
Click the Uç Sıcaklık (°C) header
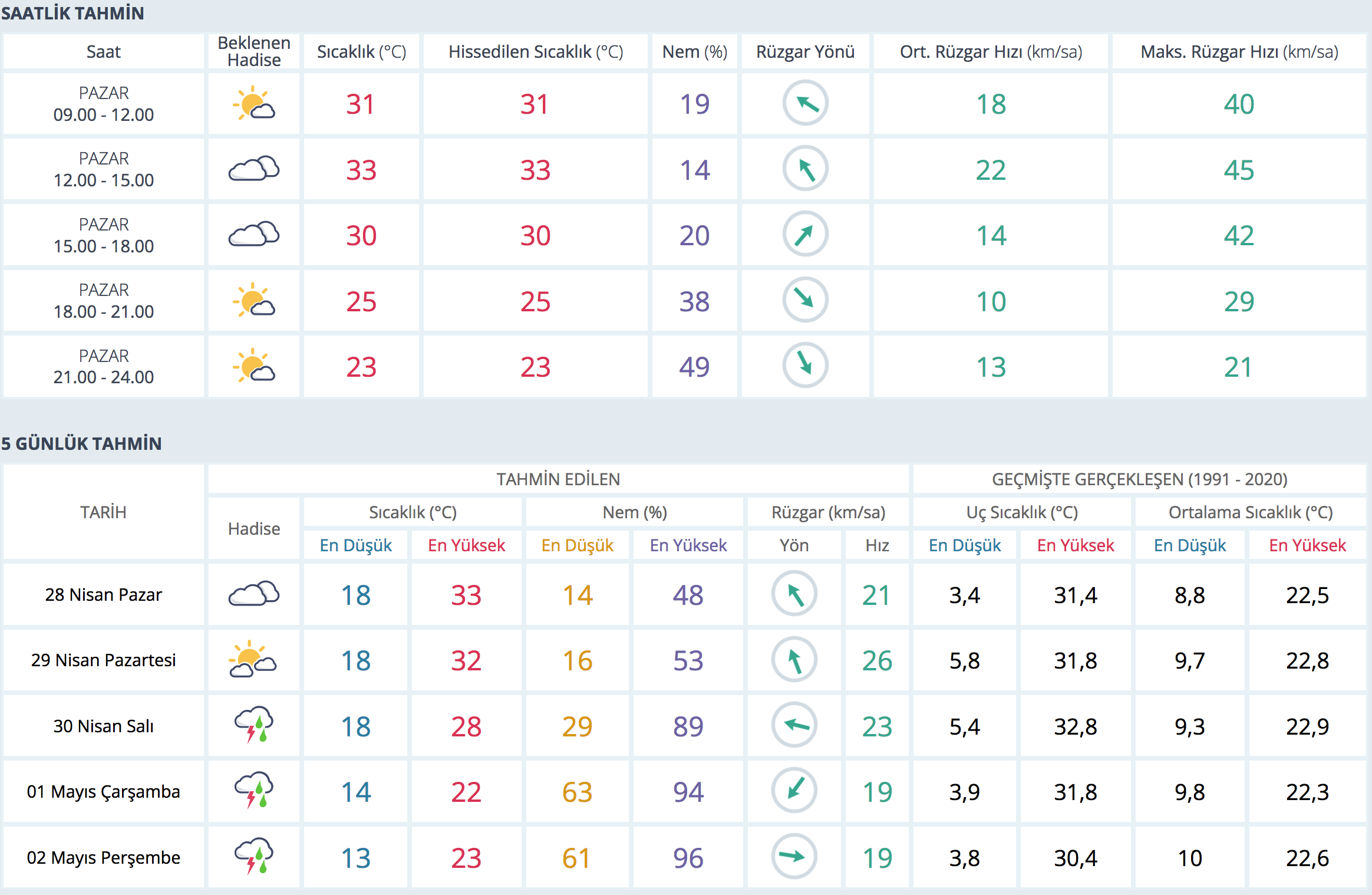point(1022,512)
